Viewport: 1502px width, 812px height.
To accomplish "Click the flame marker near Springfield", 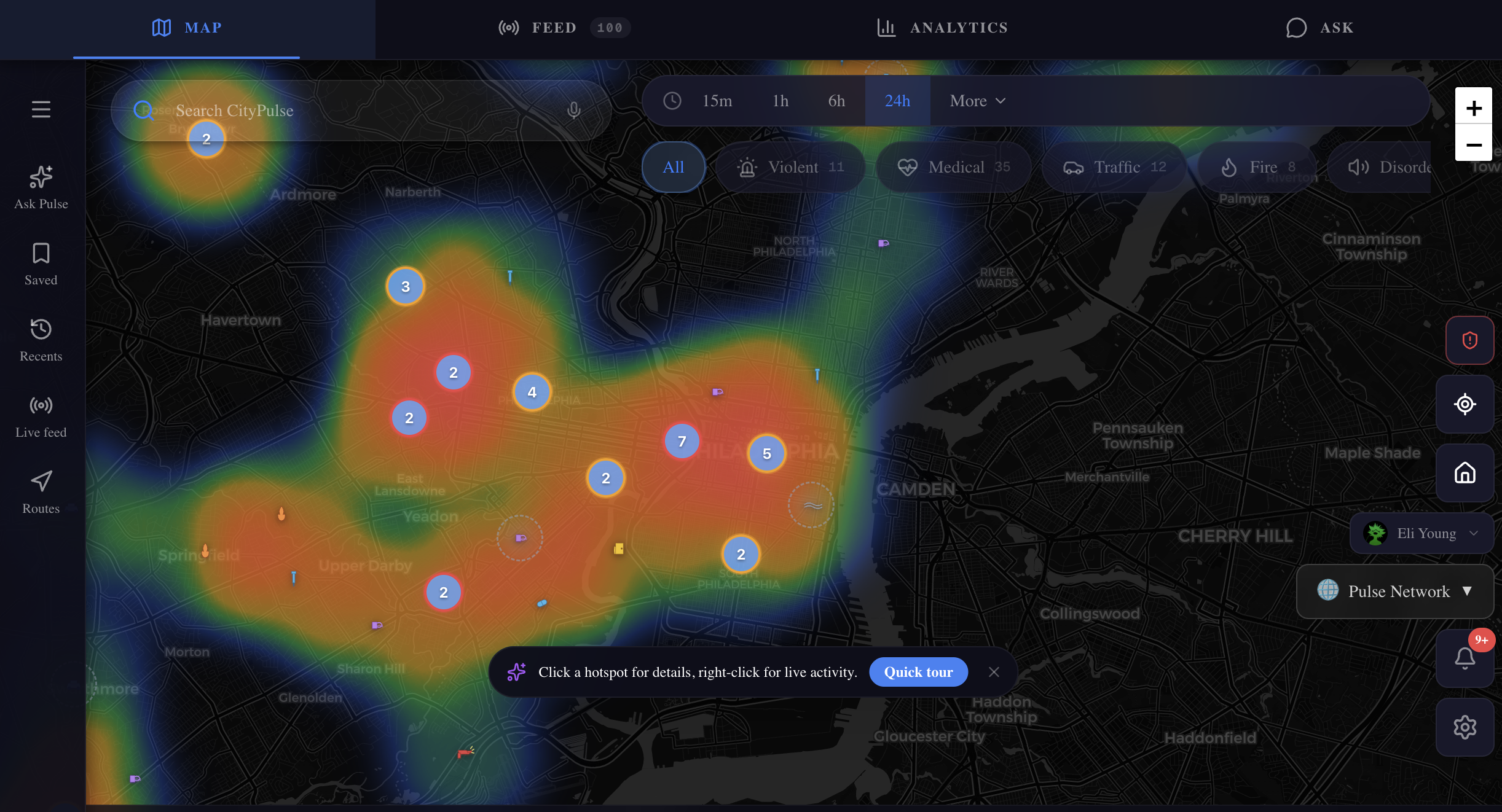I will 205,550.
